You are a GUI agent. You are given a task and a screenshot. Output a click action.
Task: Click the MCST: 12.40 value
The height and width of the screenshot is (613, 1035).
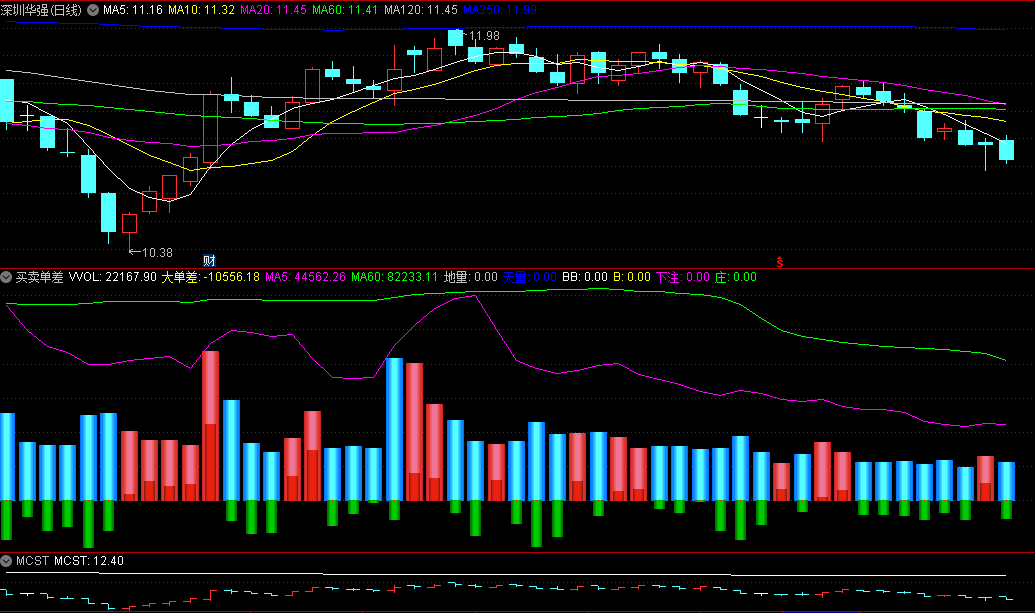(x=88, y=561)
